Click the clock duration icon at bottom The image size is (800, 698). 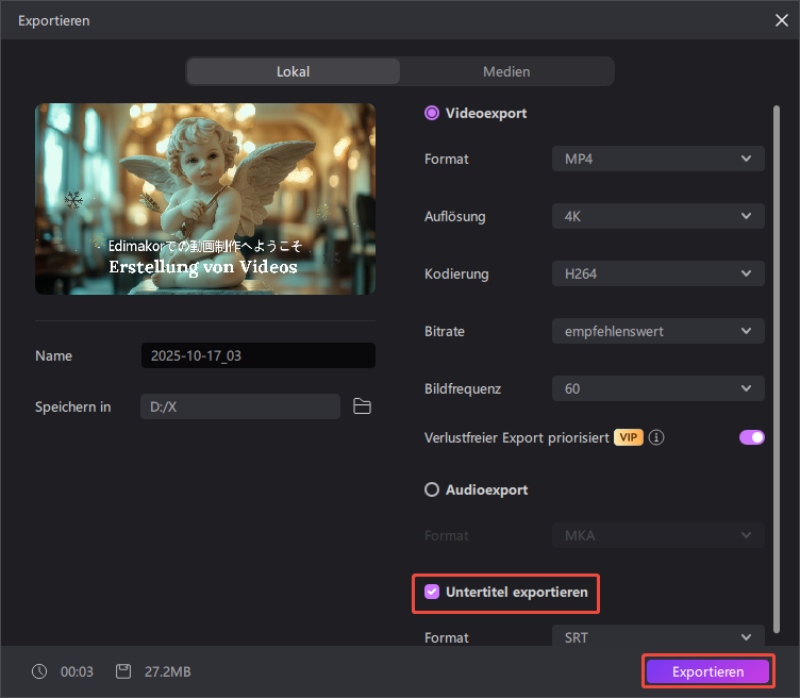40,672
